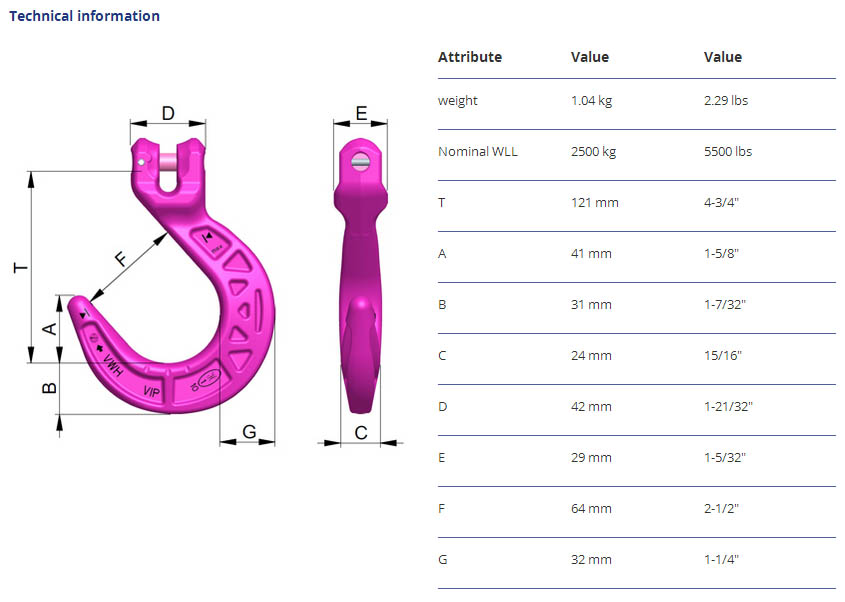Click the C dimension label under side view

click(x=361, y=432)
